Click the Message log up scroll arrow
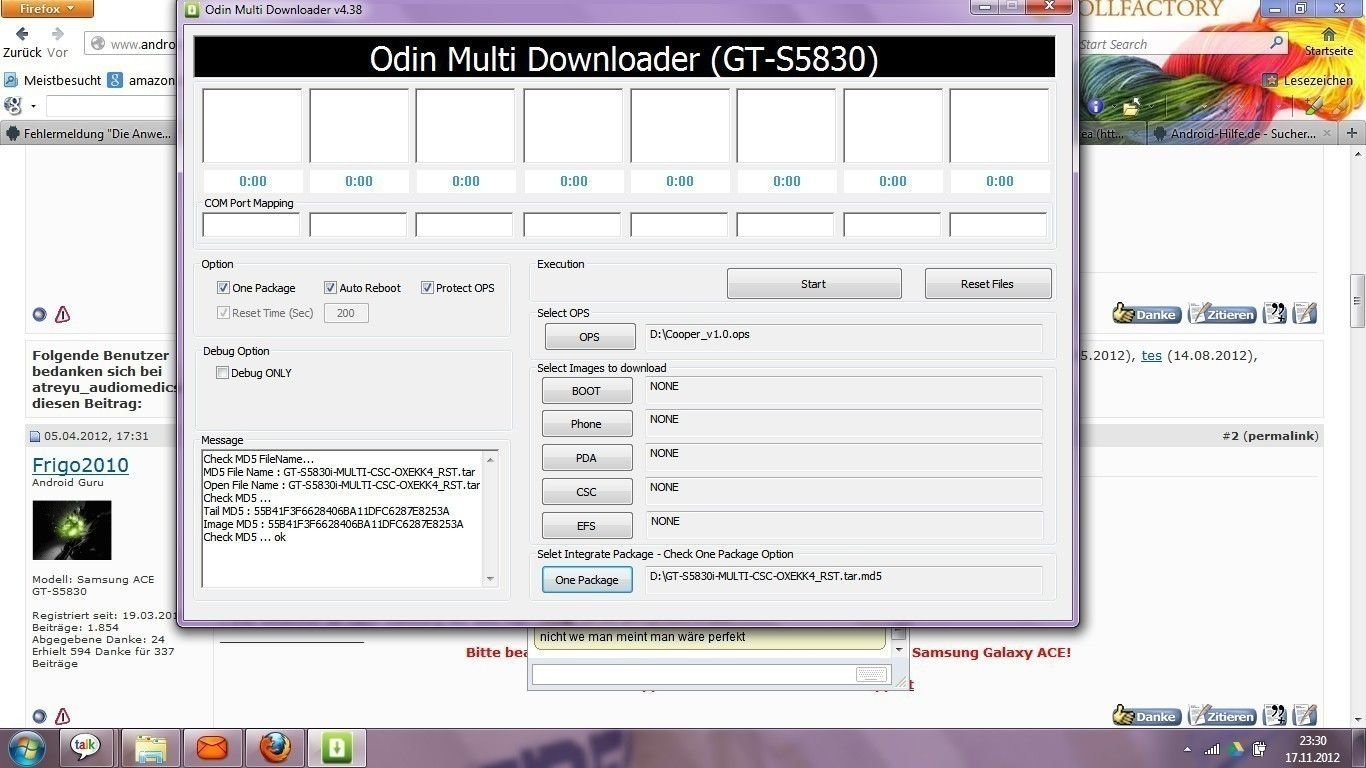The image size is (1366, 768). (x=490, y=459)
